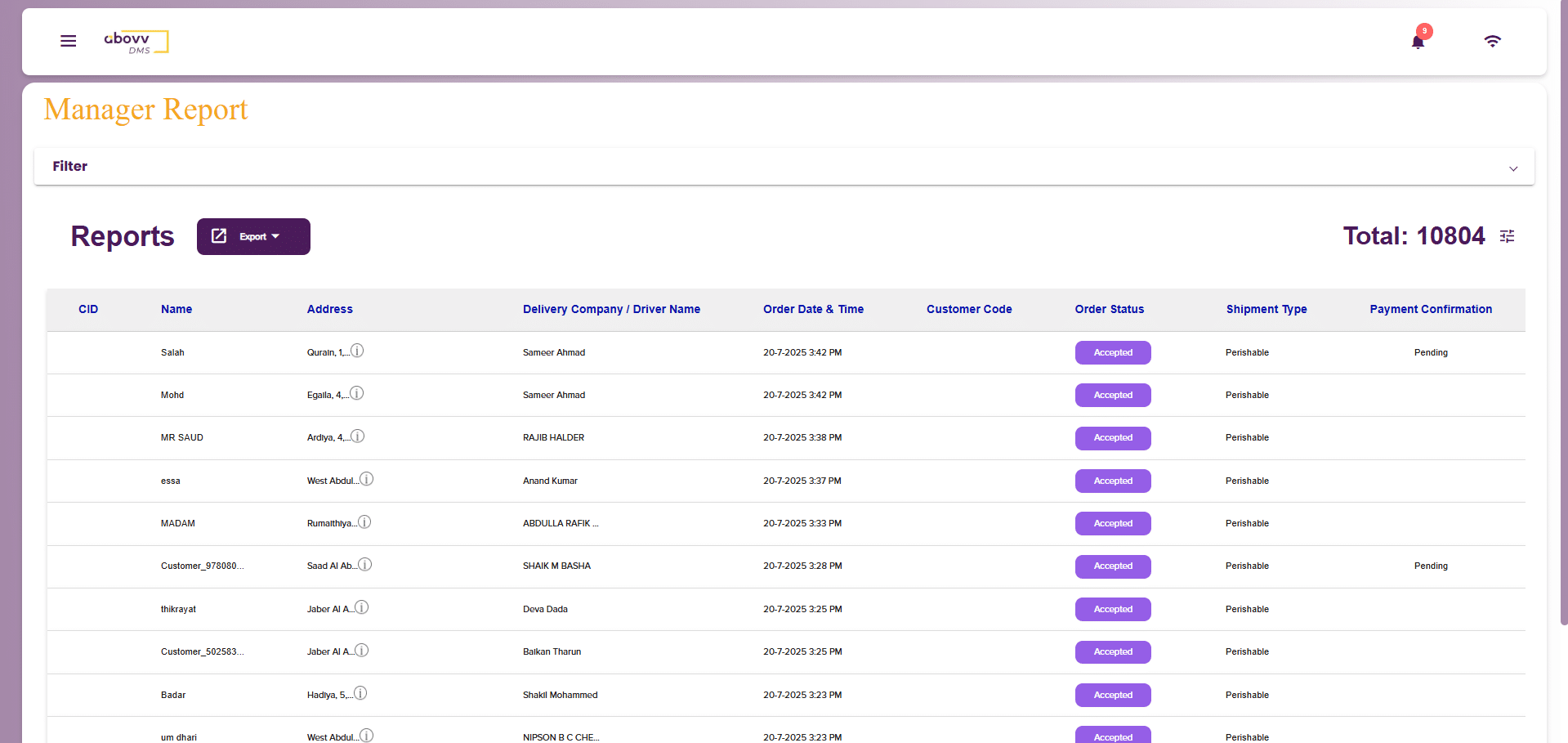Open the Export dropdown button
The image size is (1568, 743).
point(253,236)
